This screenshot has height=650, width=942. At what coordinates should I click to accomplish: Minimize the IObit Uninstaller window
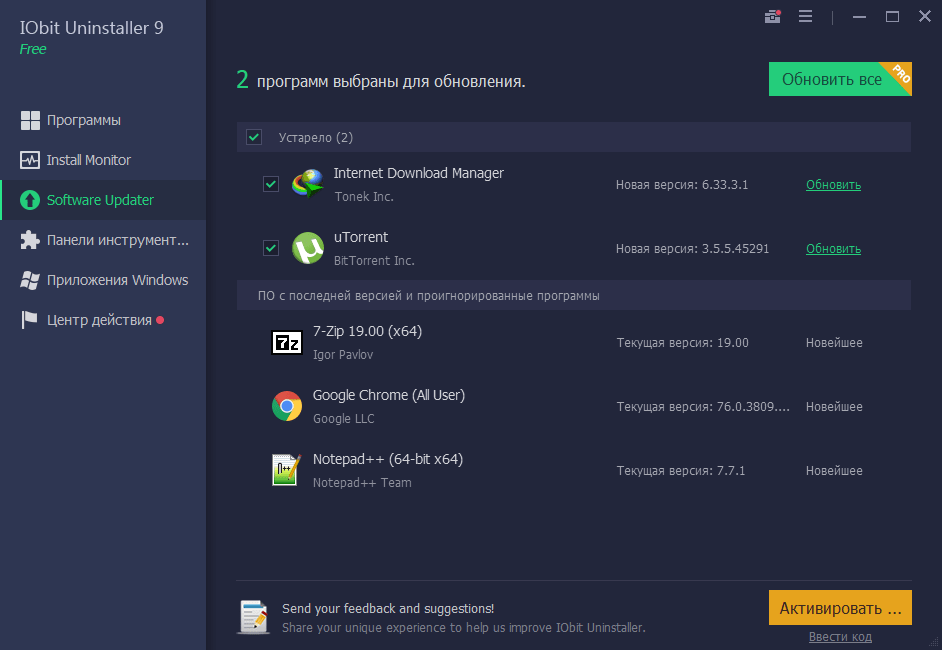859,17
